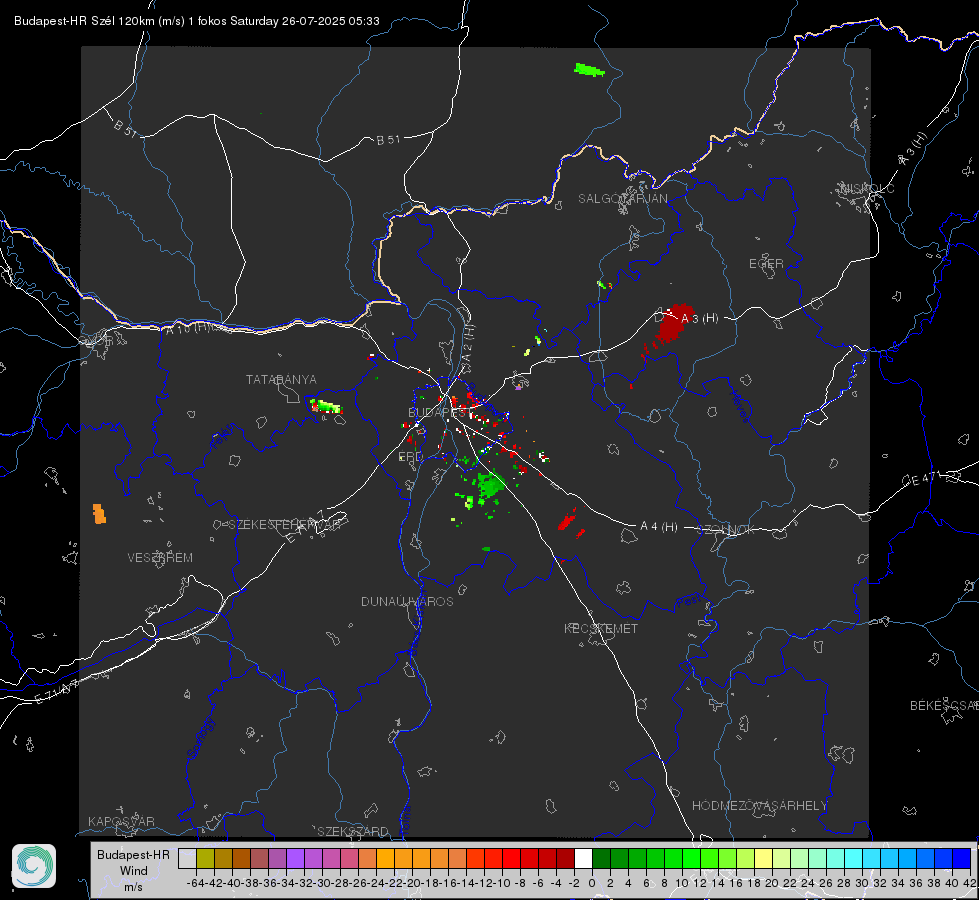Image resolution: width=979 pixels, height=900 pixels.
Task: Click the orange echo west of Veszprém
Action: click(99, 513)
